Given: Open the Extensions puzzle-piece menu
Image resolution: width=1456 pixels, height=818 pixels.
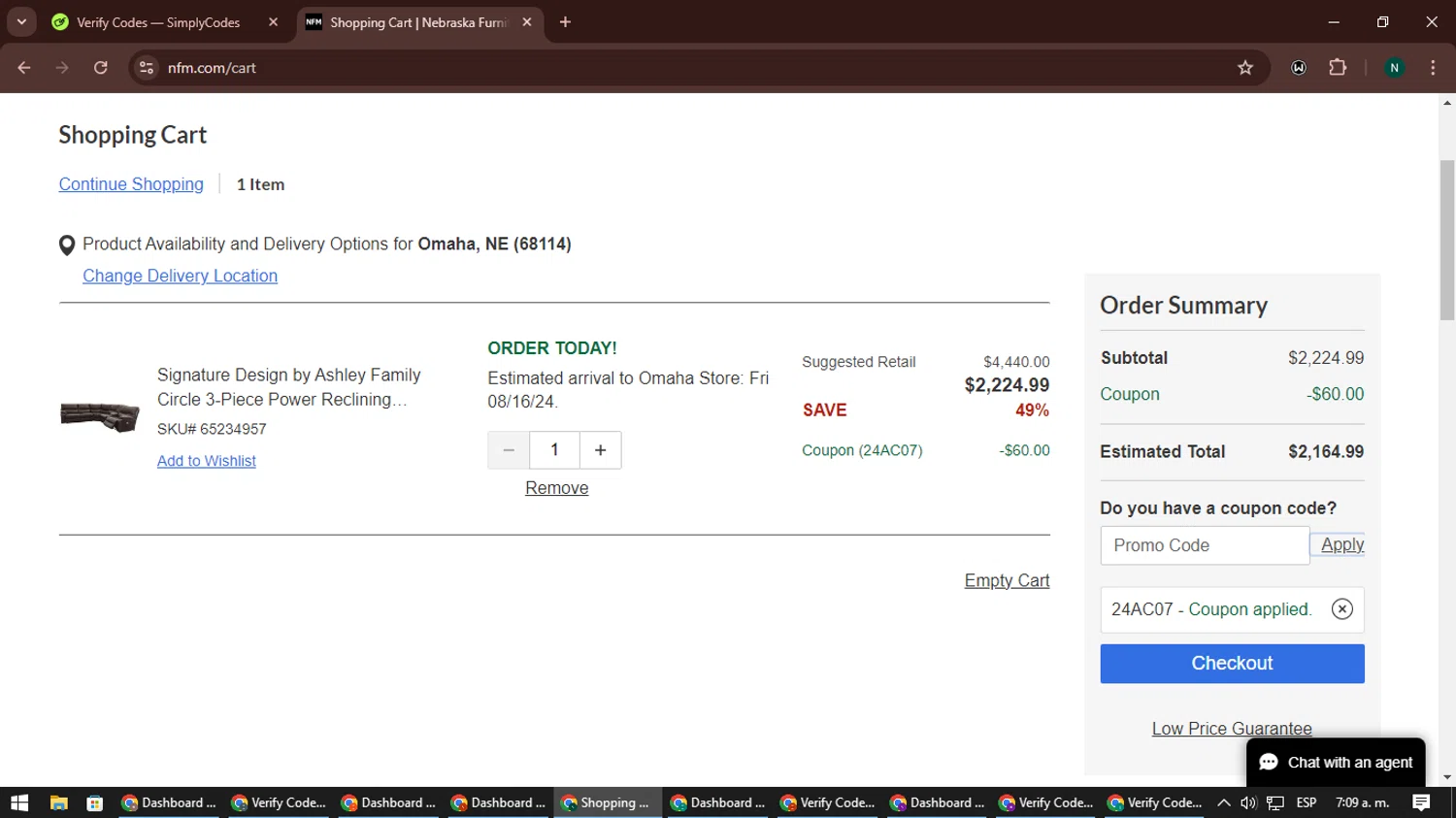Looking at the screenshot, I should (x=1338, y=68).
